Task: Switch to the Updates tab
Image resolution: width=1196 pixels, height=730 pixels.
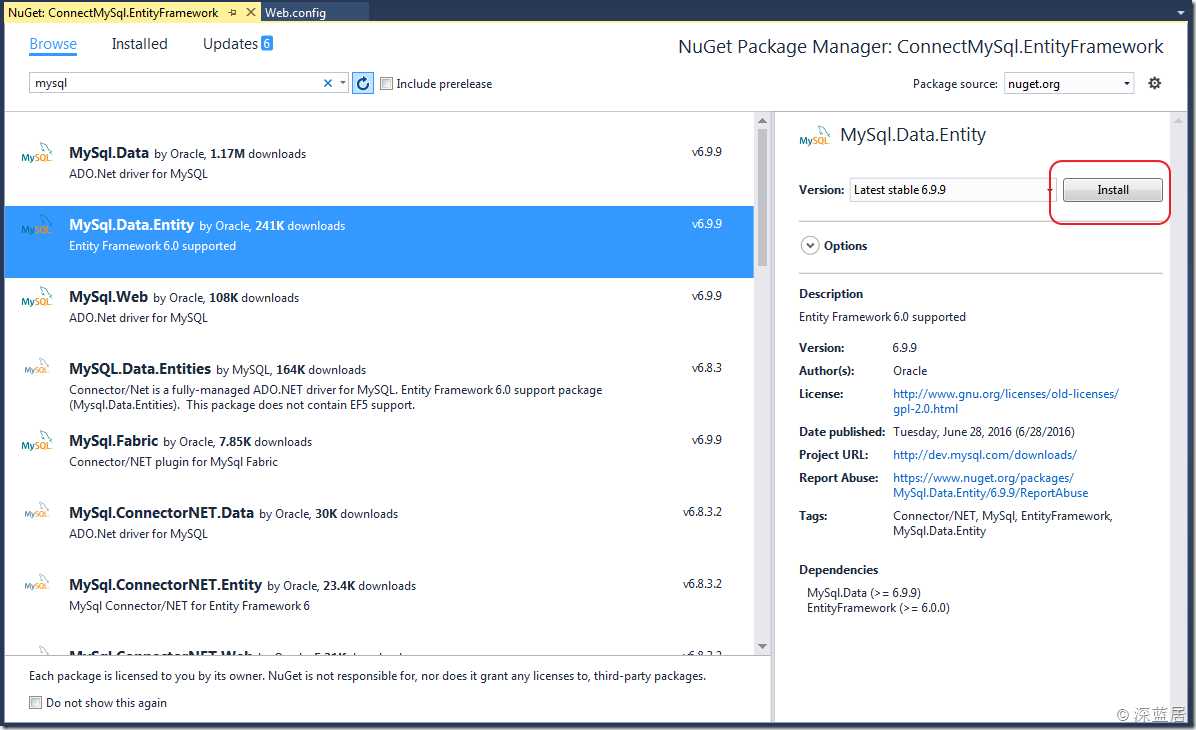Action: click(230, 43)
